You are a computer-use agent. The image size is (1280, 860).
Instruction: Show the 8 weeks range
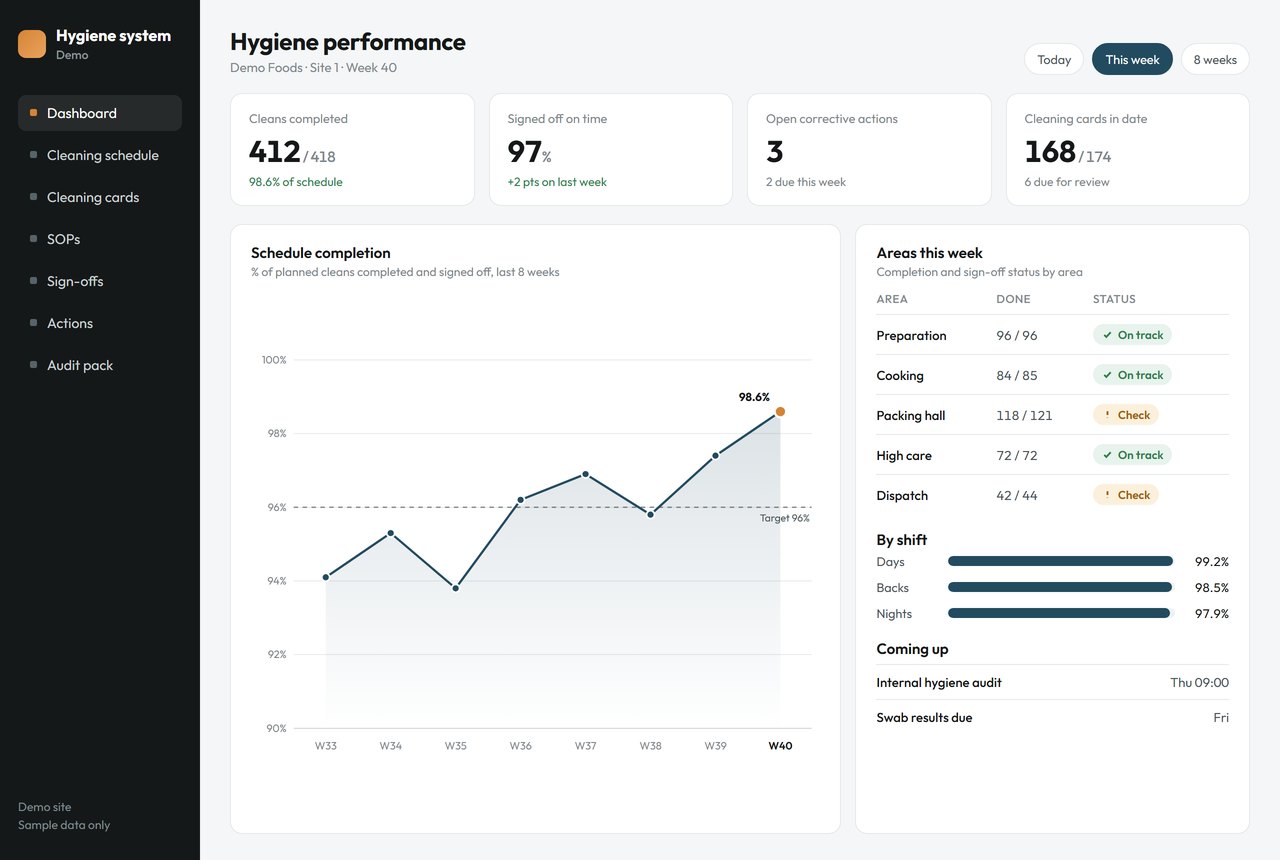click(1215, 59)
